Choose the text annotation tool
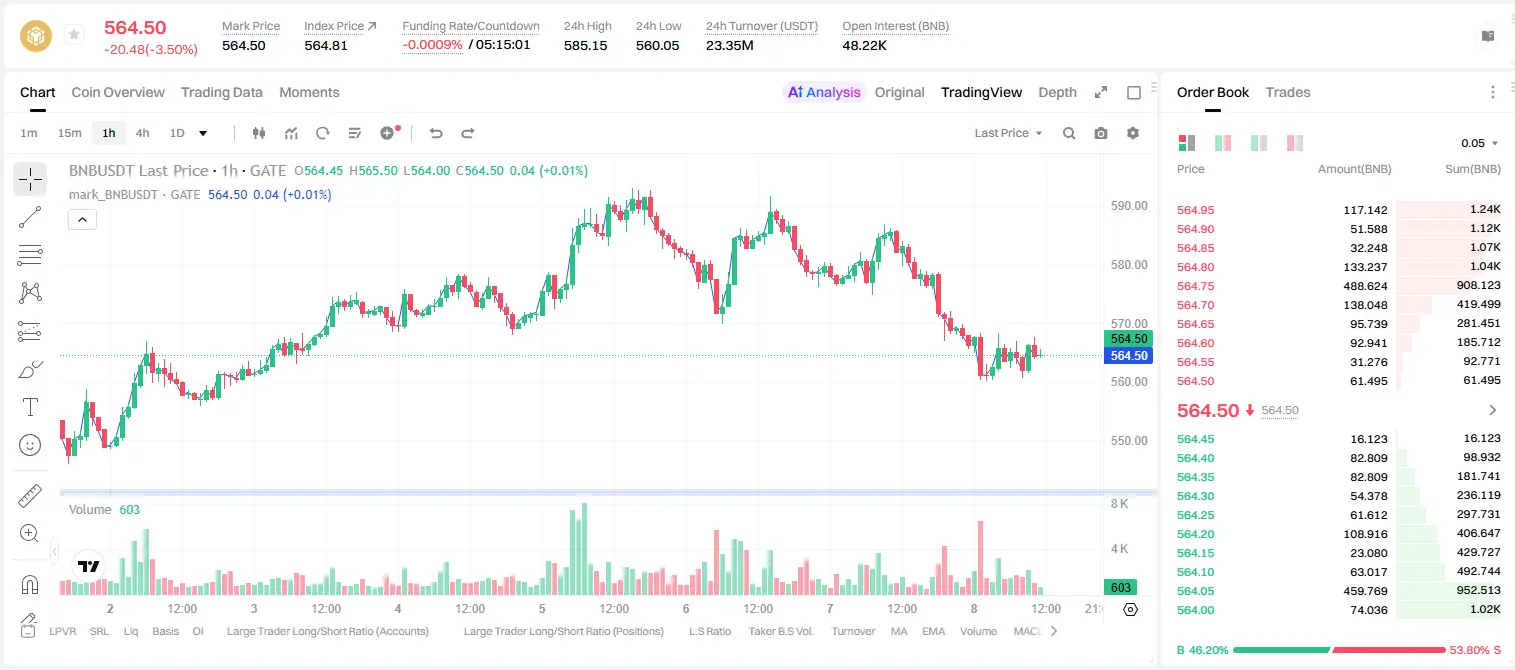 point(30,407)
